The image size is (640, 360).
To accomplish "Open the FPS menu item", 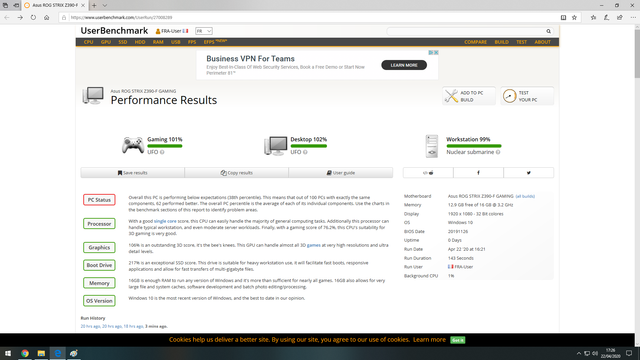I will pos(192,42).
